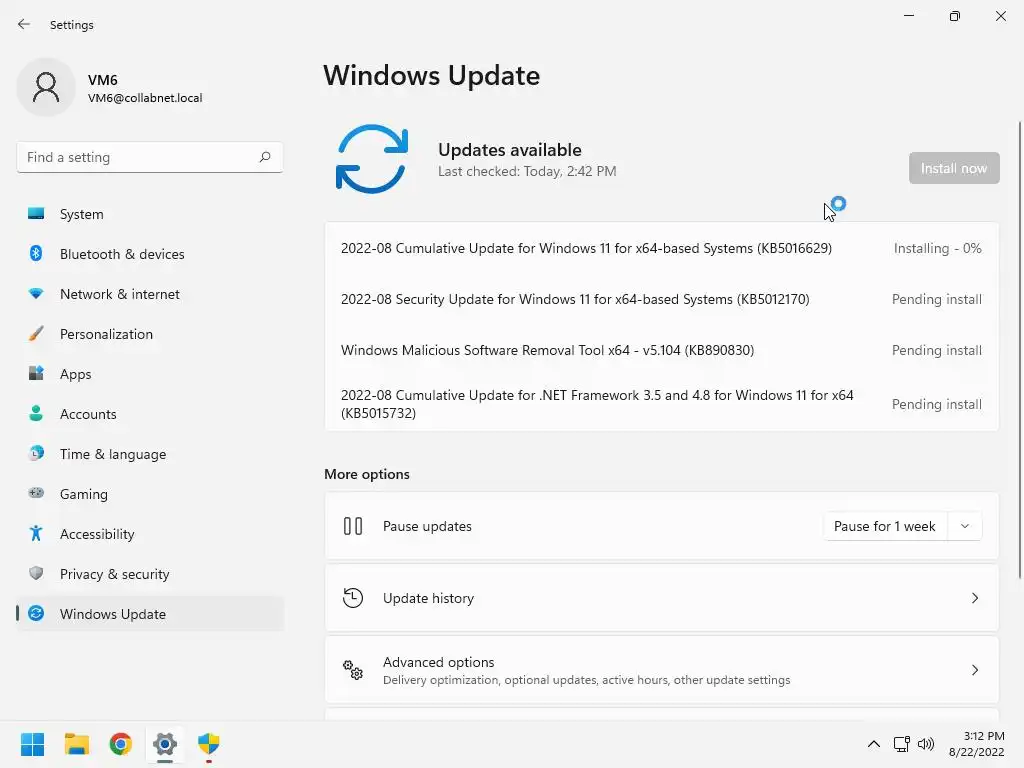Click Malicious Software Removal Tool entry
Viewport: 1024px width, 768px height.
tap(662, 350)
